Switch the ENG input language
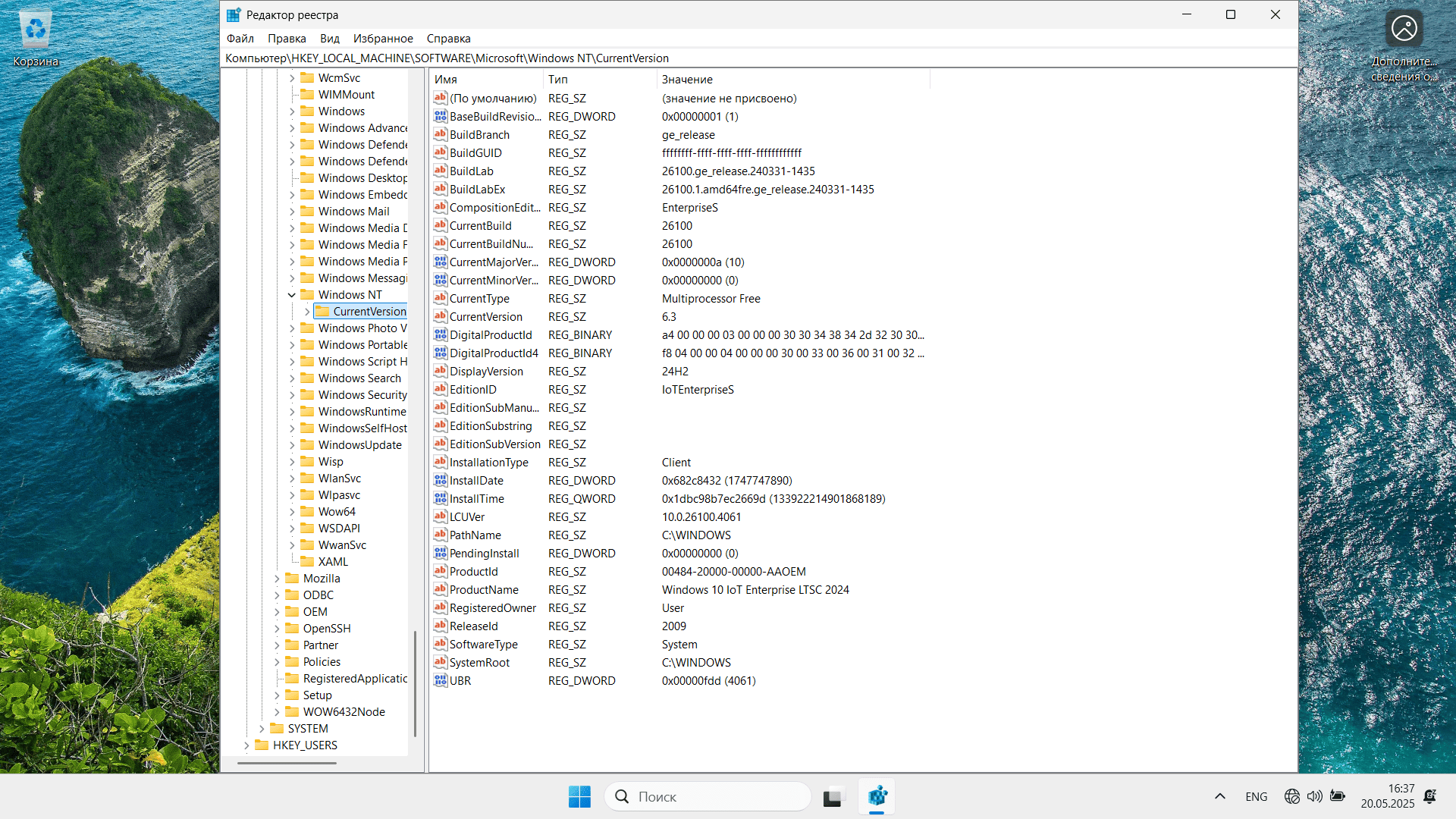The height and width of the screenshot is (819, 1456). [1257, 796]
